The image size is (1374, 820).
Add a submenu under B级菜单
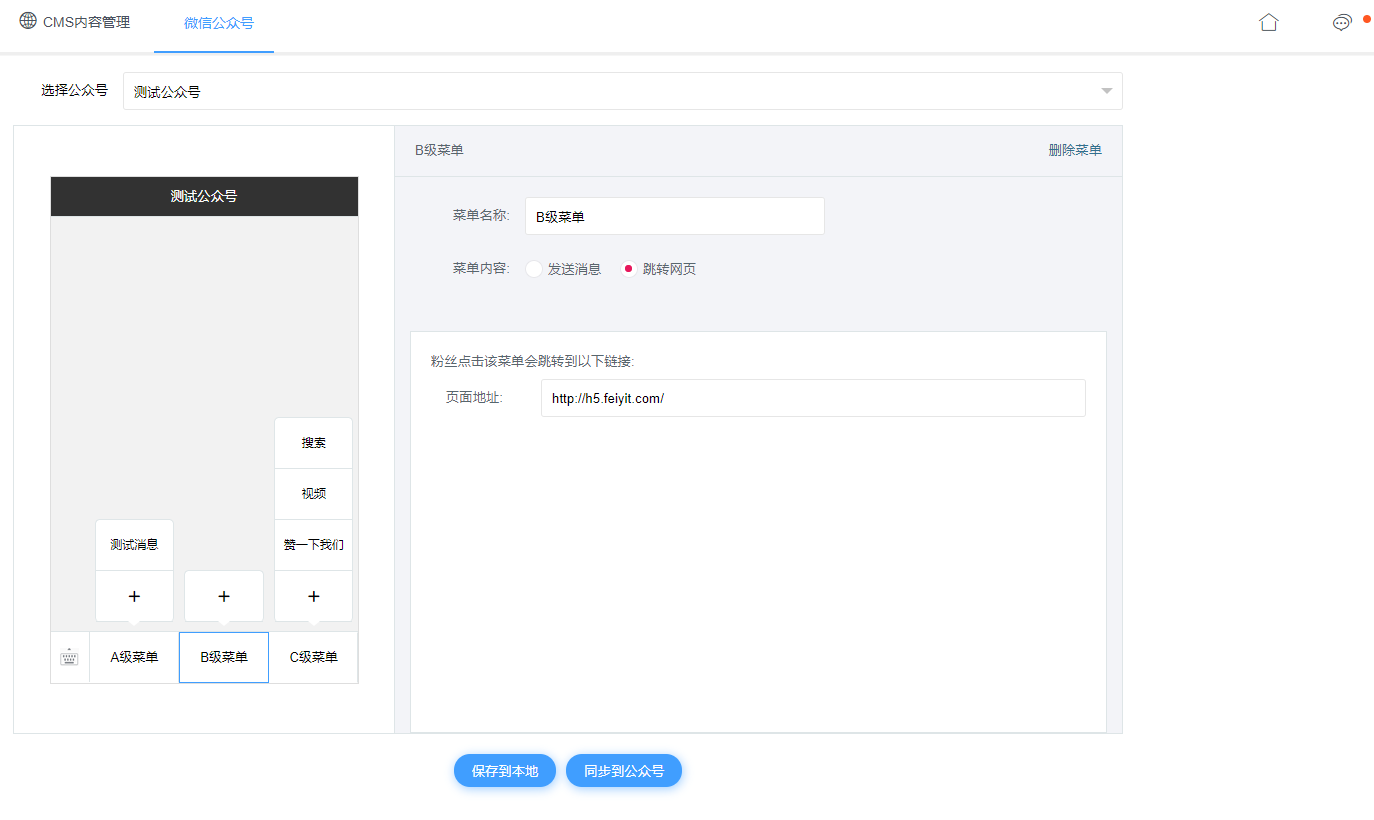click(x=224, y=596)
